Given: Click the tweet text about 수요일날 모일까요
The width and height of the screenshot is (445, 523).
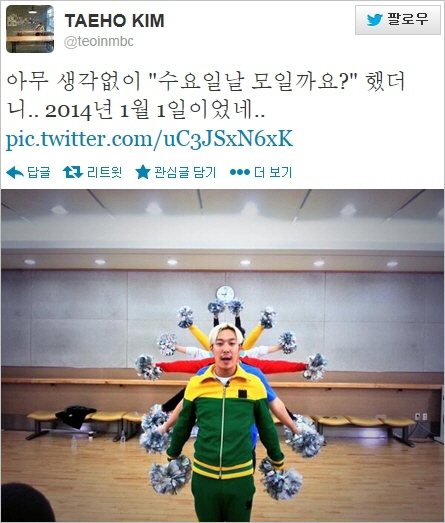Looking at the screenshot, I should pos(205,95).
